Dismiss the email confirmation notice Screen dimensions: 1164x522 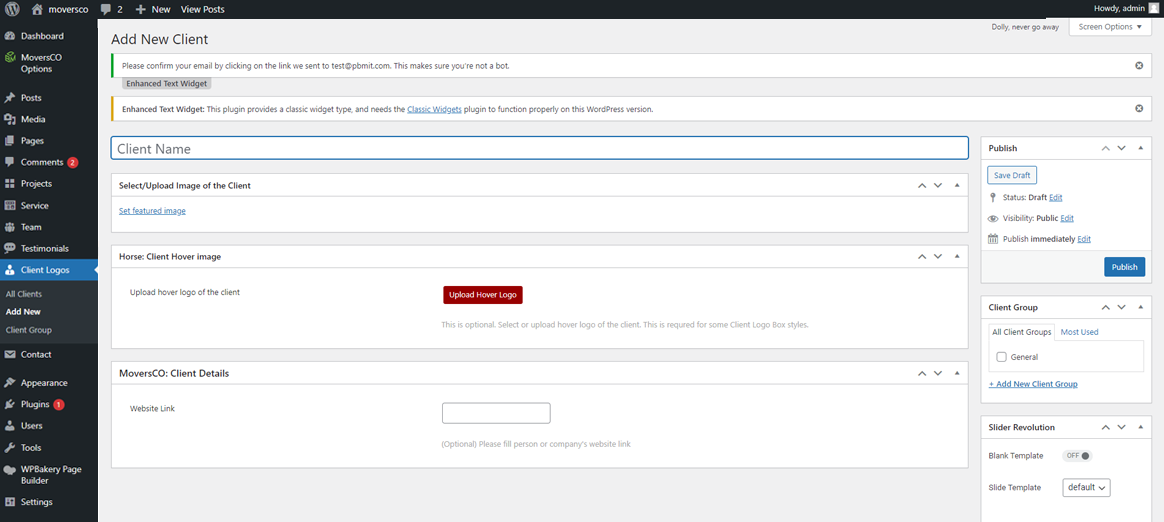click(1138, 65)
